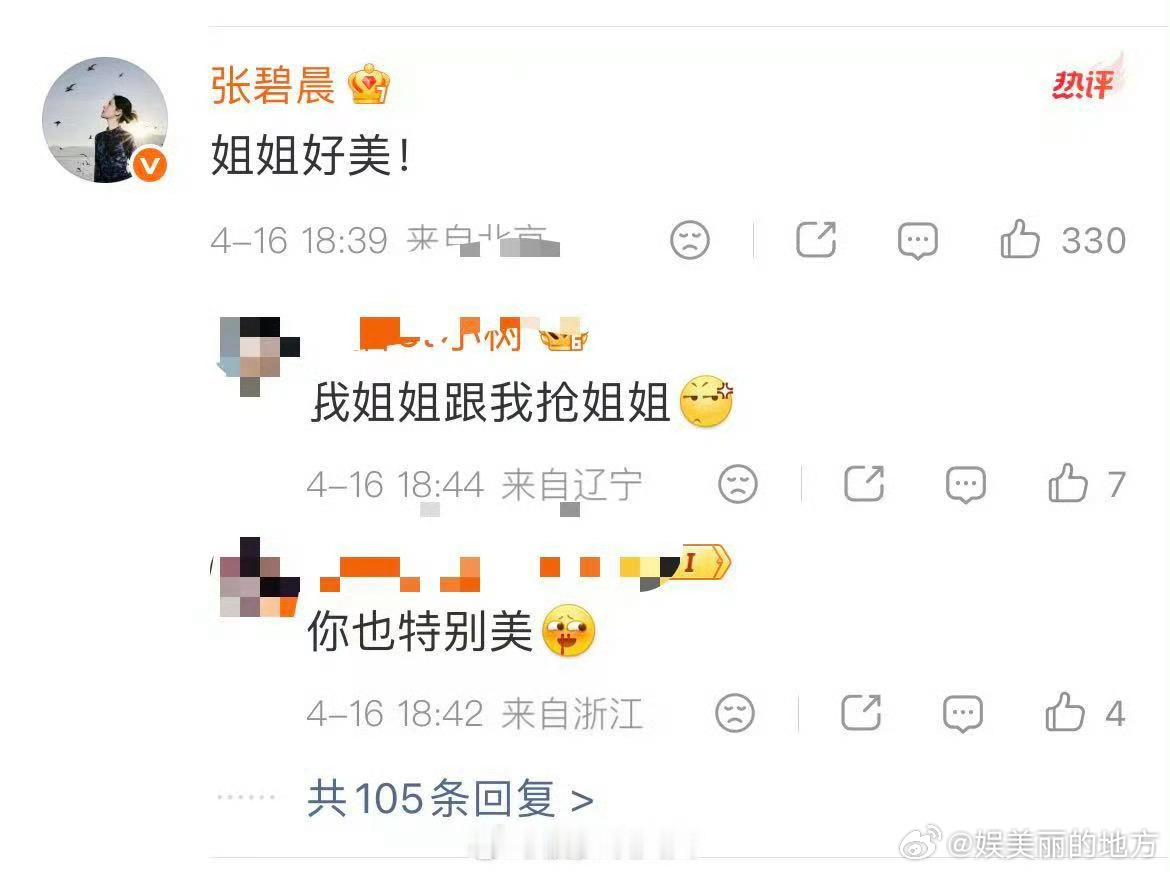Tap the yellow level badge on second replier
This screenshot has height=872, width=1170.
coord(703,563)
